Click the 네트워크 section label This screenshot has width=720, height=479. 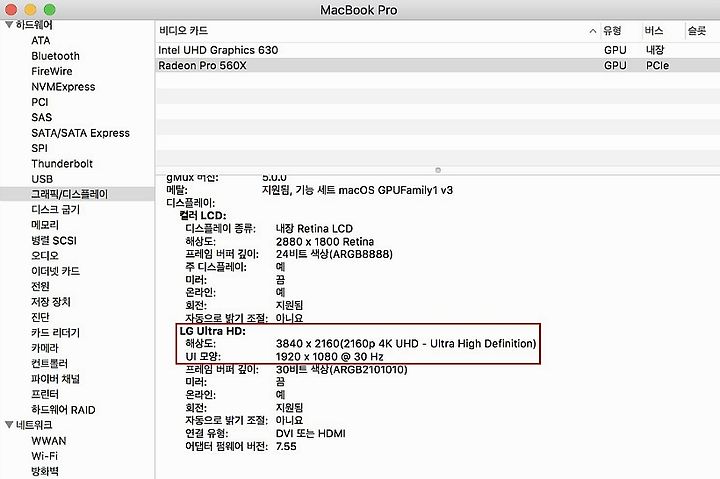tap(34, 425)
